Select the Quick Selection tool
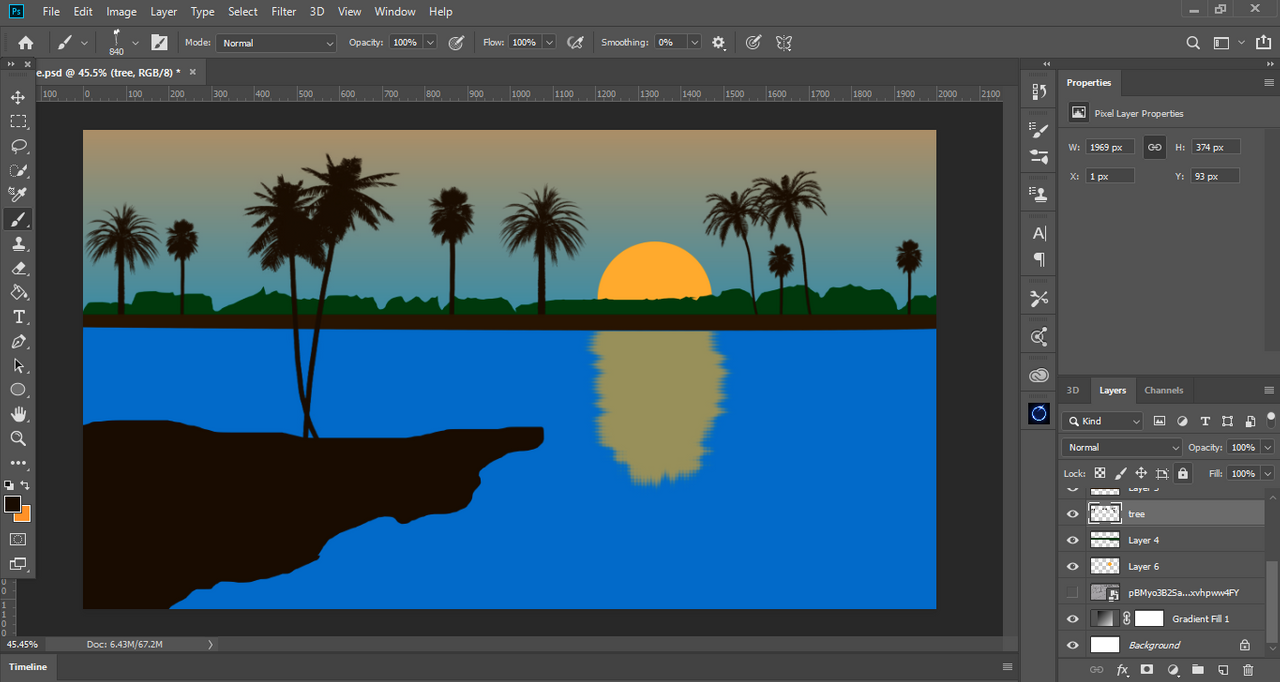The width and height of the screenshot is (1280, 682). (x=18, y=170)
